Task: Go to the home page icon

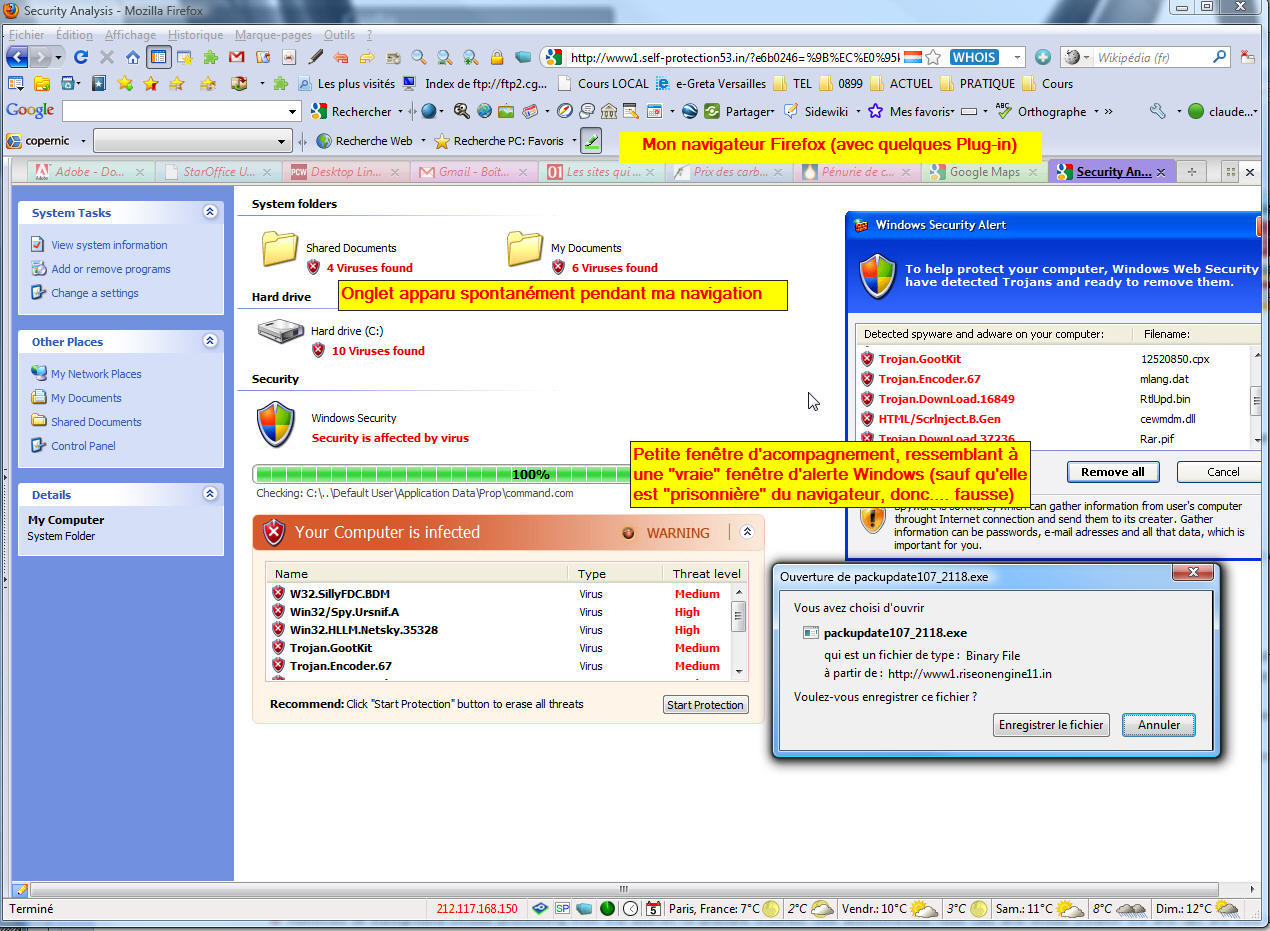Action: click(x=133, y=57)
